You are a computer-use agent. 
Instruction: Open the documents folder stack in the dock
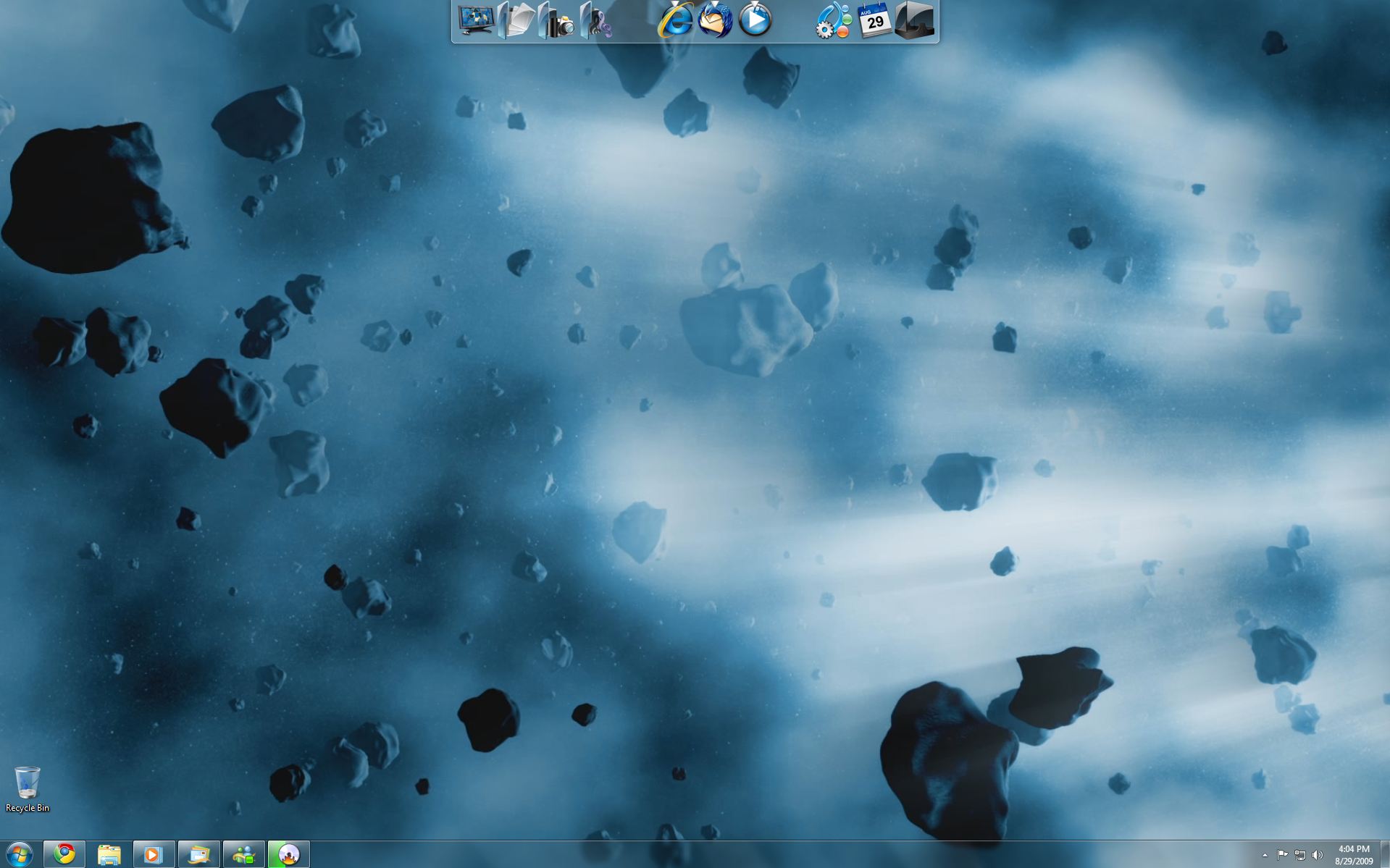click(516, 20)
